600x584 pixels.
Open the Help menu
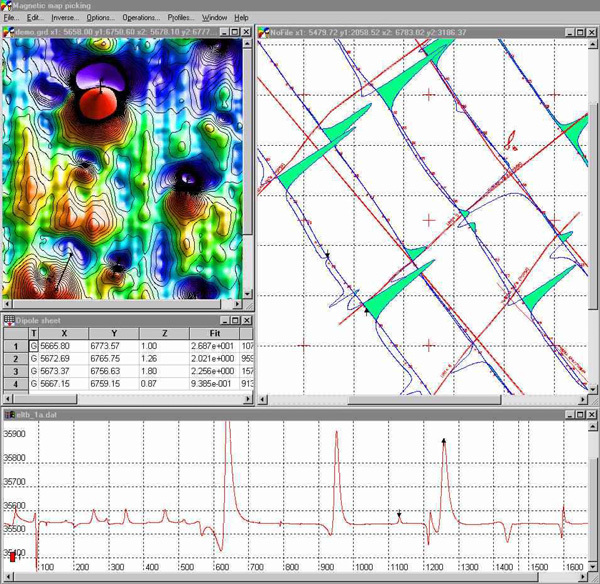point(241,18)
